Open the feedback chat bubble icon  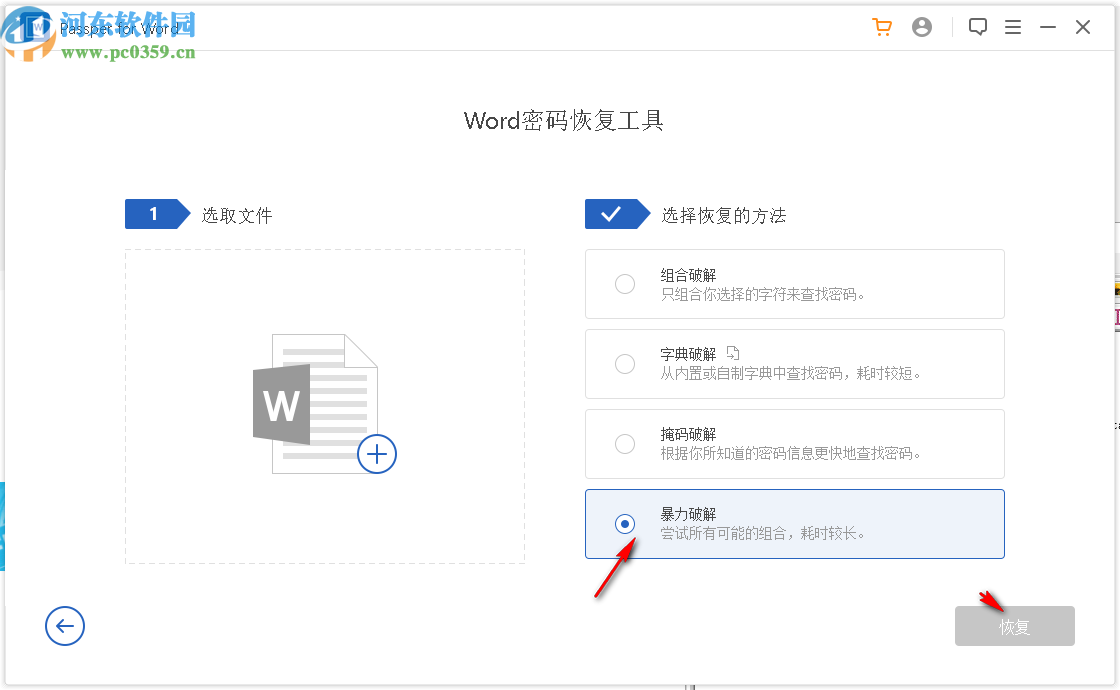click(x=978, y=26)
